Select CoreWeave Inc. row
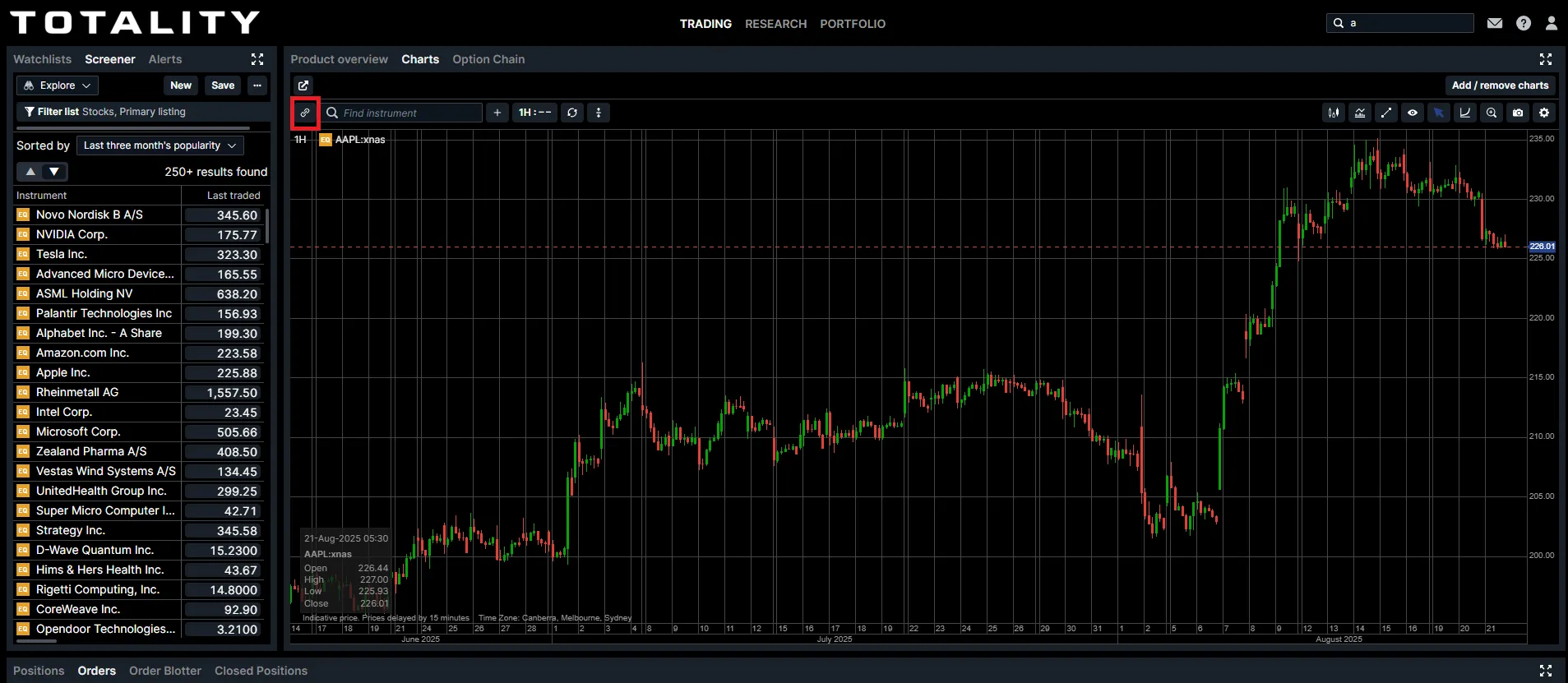This screenshot has height=683, width=1568. [139, 609]
